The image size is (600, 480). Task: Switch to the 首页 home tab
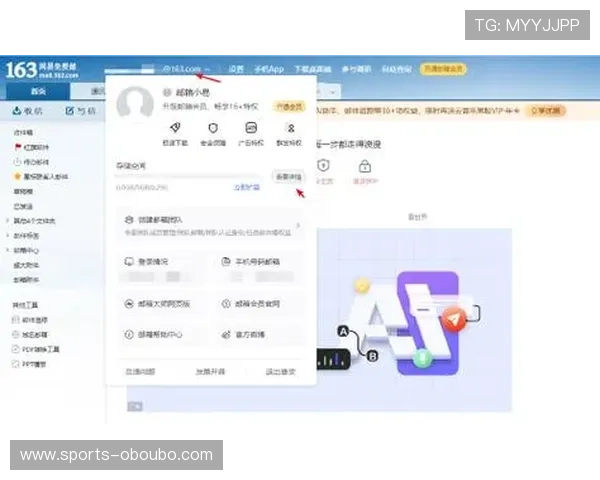pos(38,91)
